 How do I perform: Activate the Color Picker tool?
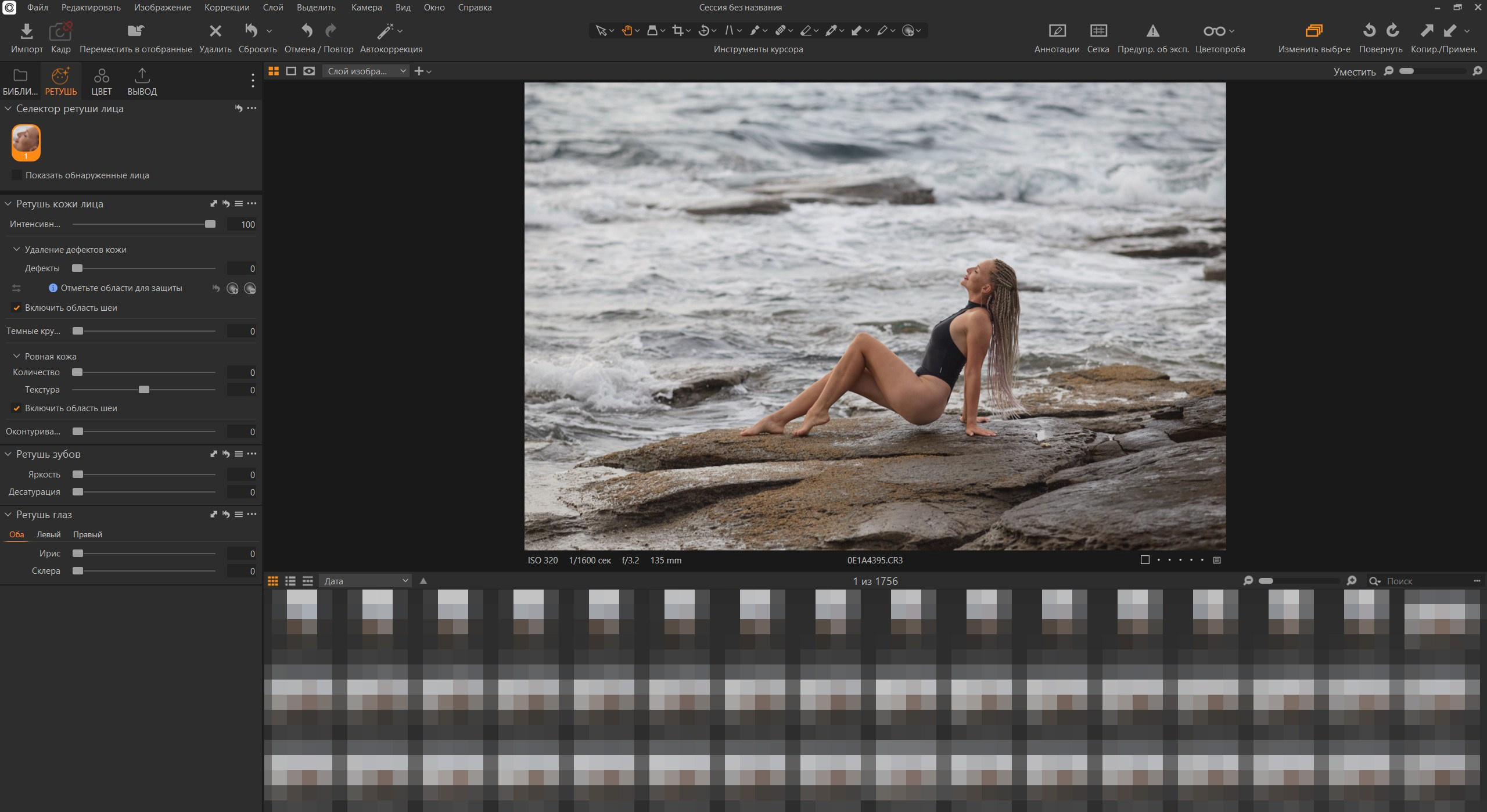click(832, 30)
